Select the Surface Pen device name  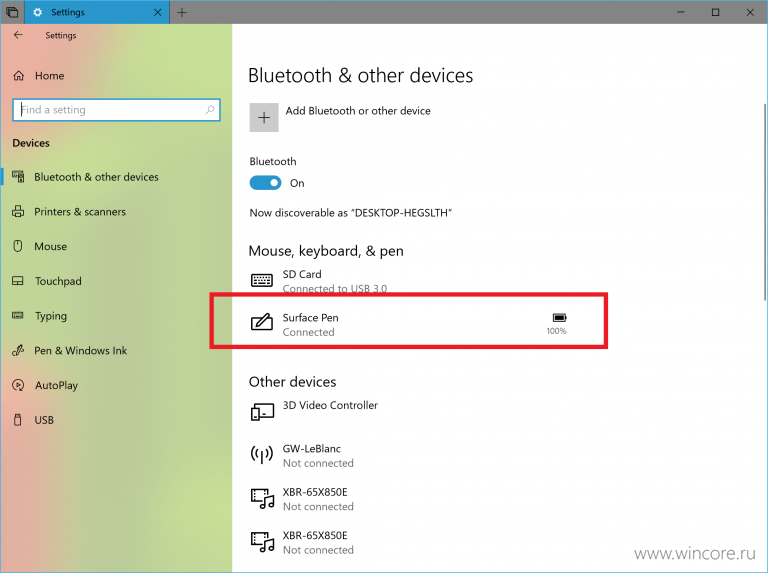coord(311,317)
